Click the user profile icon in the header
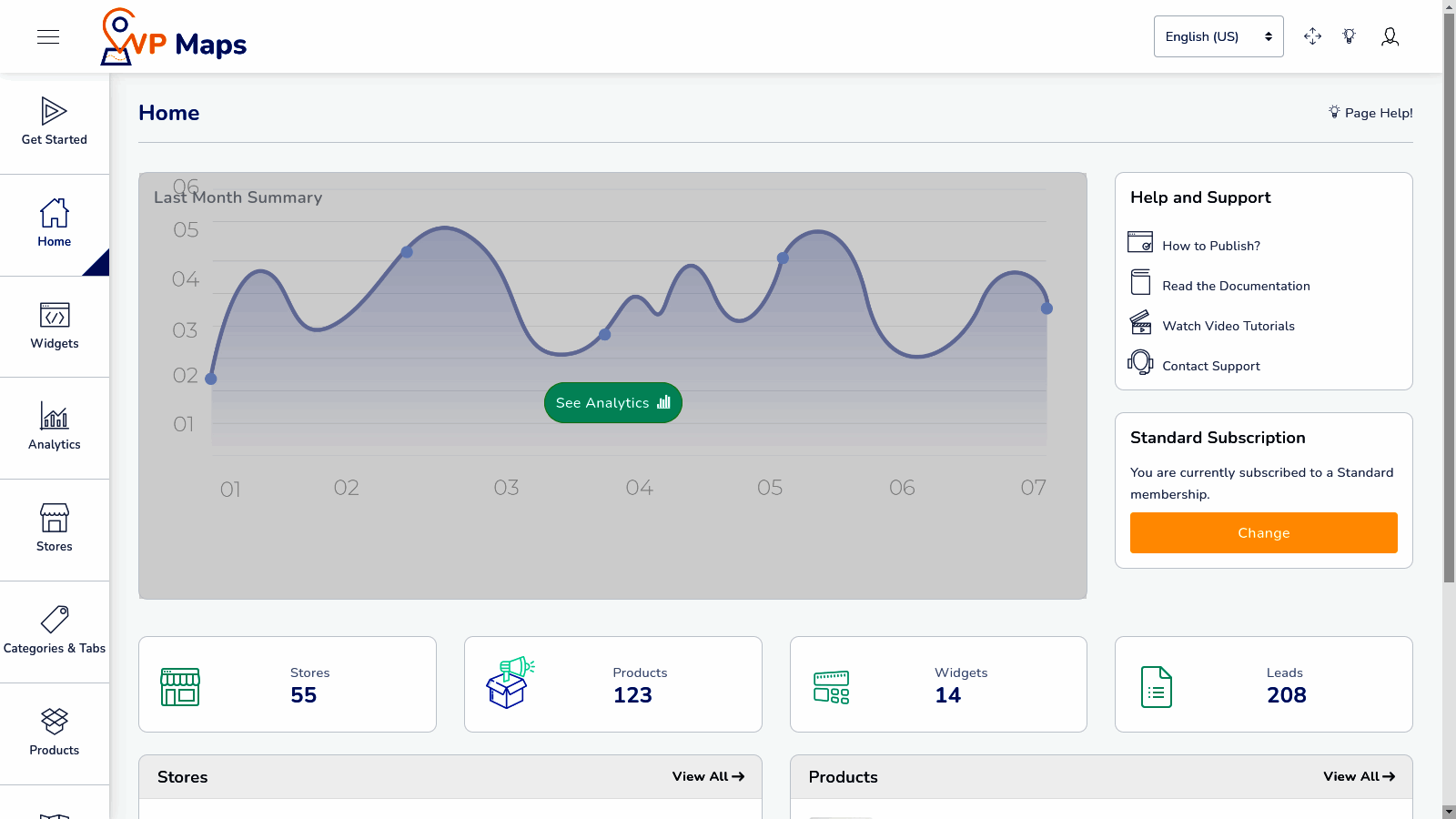The width and height of the screenshot is (1456, 819). pos(1390,36)
